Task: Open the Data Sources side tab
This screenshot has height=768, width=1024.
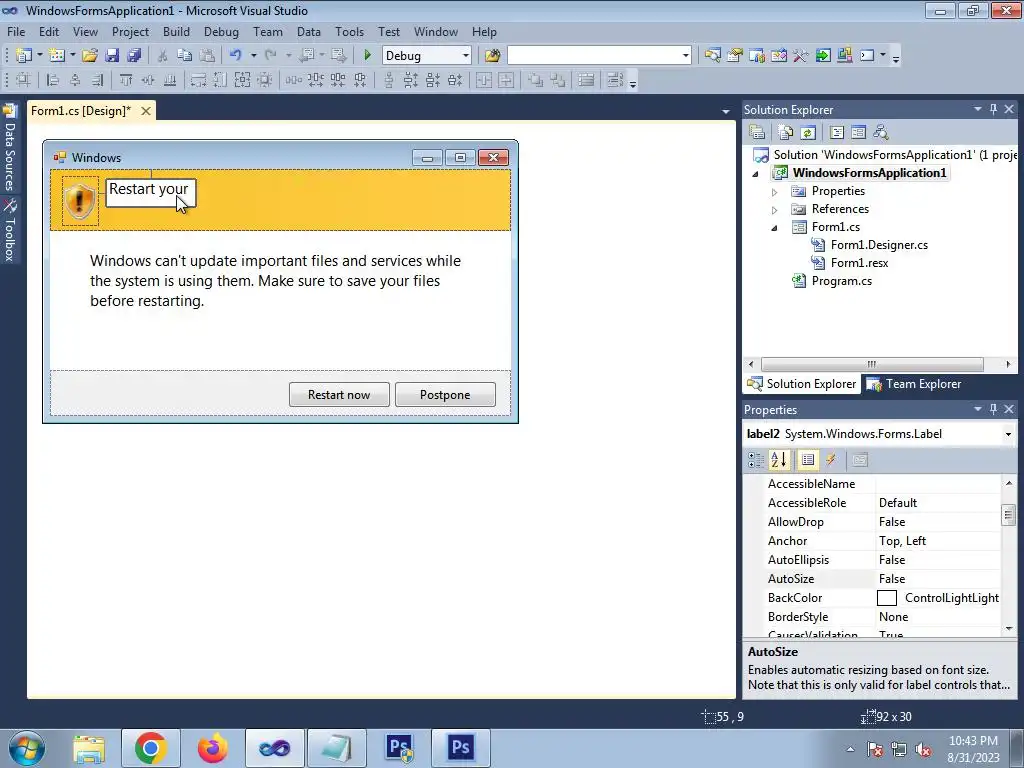Action: click(10, 149)
